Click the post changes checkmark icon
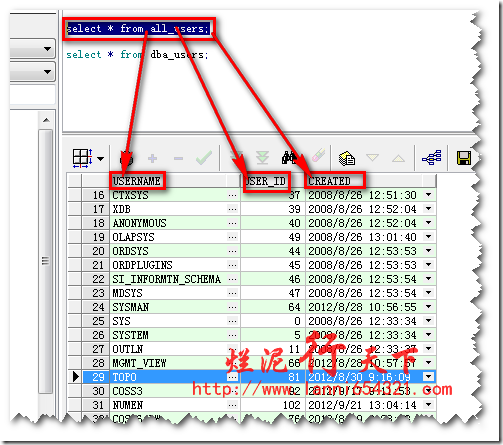503x445 pixels. point(204,158)
